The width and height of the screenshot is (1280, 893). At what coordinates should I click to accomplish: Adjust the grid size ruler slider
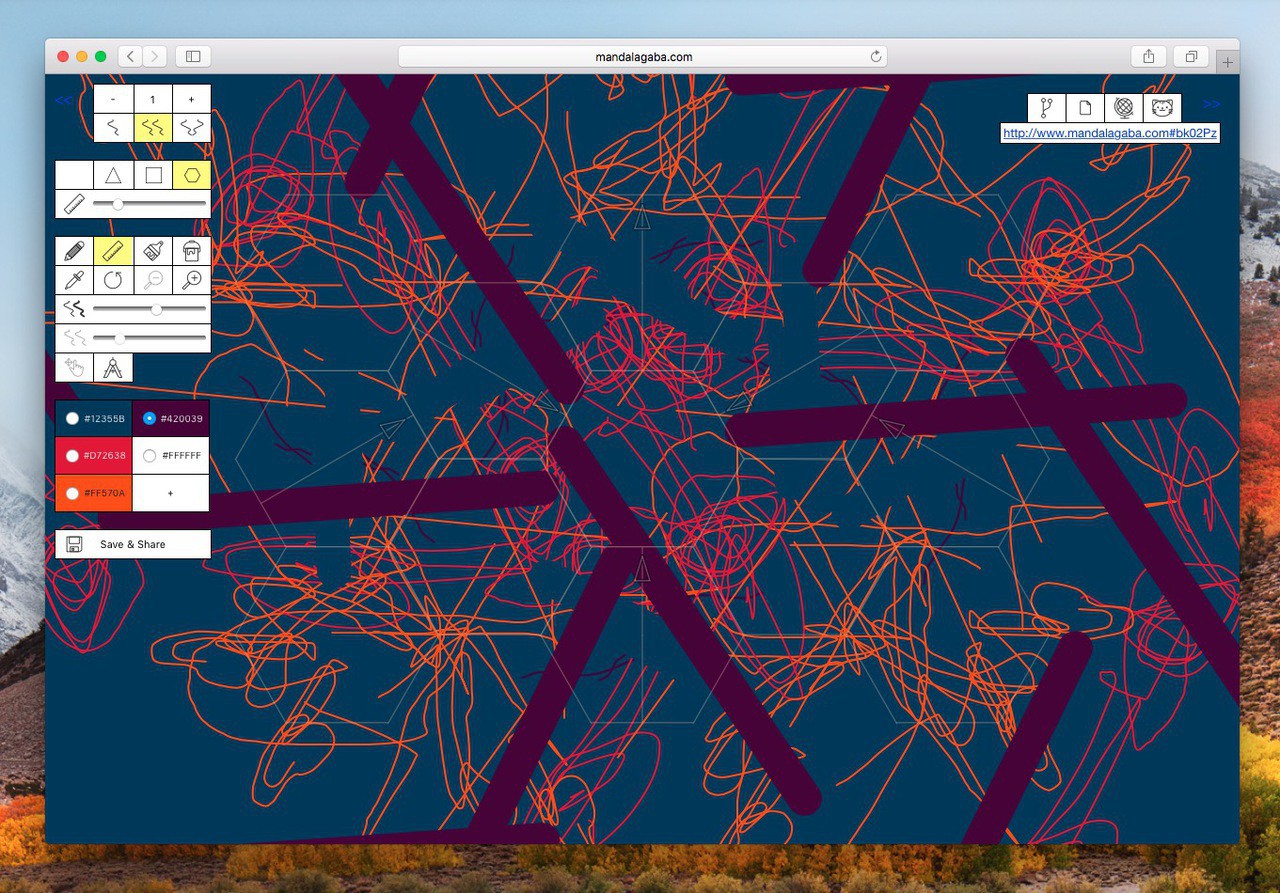[x=149, y=204]
